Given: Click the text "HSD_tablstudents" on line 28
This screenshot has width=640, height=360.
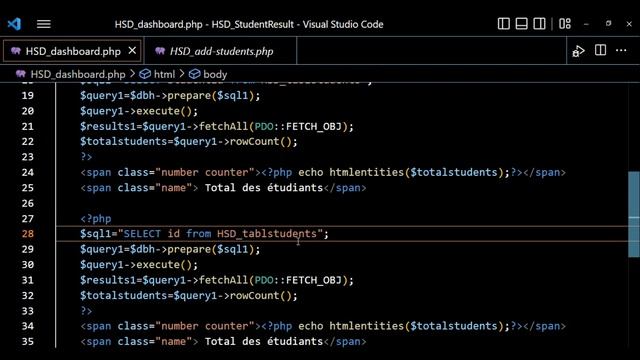Looking at the screenshot, I should pyautogui.click(x=267, y=234).
